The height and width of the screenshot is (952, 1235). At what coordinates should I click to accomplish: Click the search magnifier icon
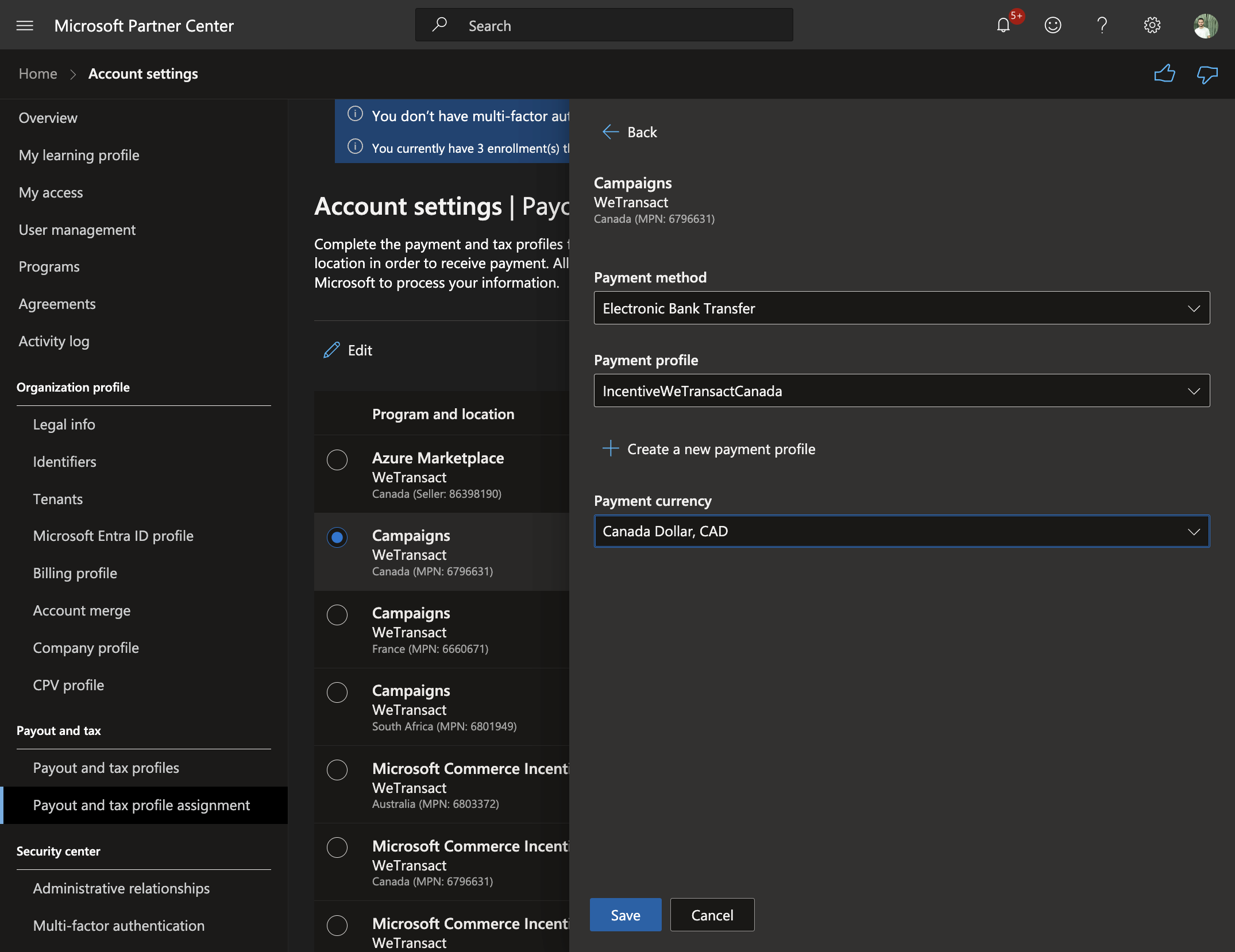click(439, 25)
